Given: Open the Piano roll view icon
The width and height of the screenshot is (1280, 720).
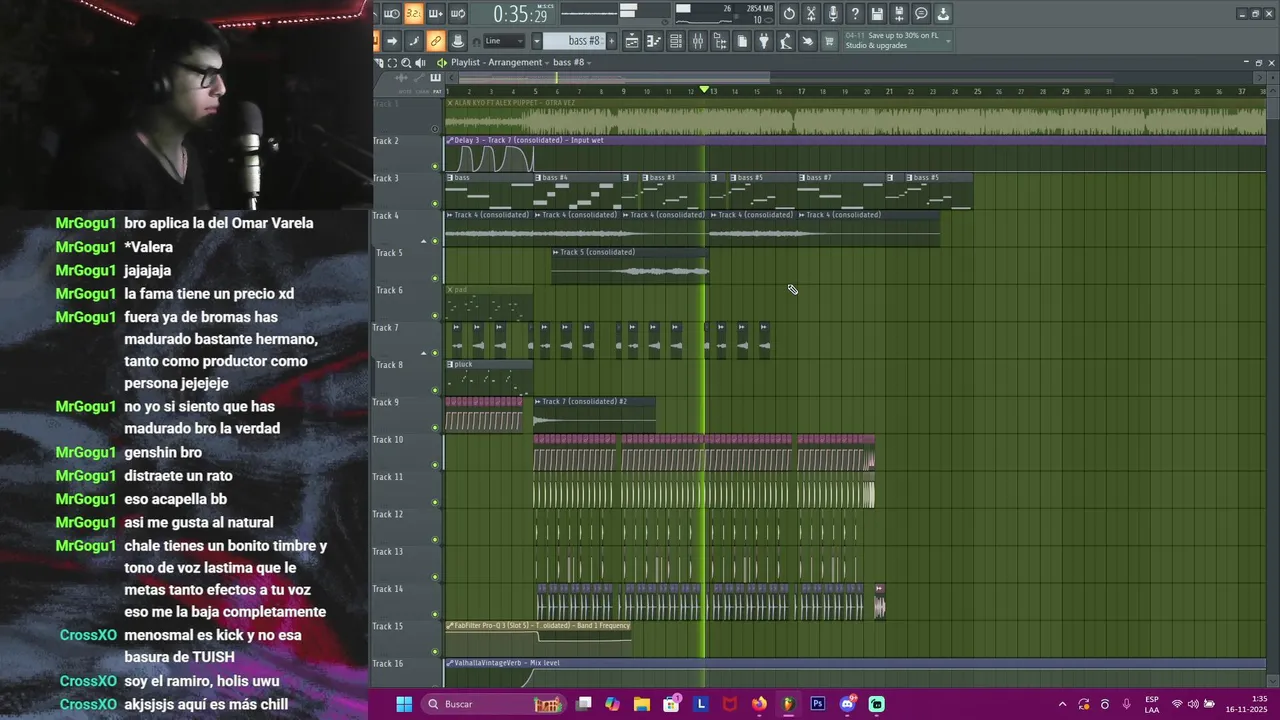Looking at the screenshot, I should (x=654, y=41).
